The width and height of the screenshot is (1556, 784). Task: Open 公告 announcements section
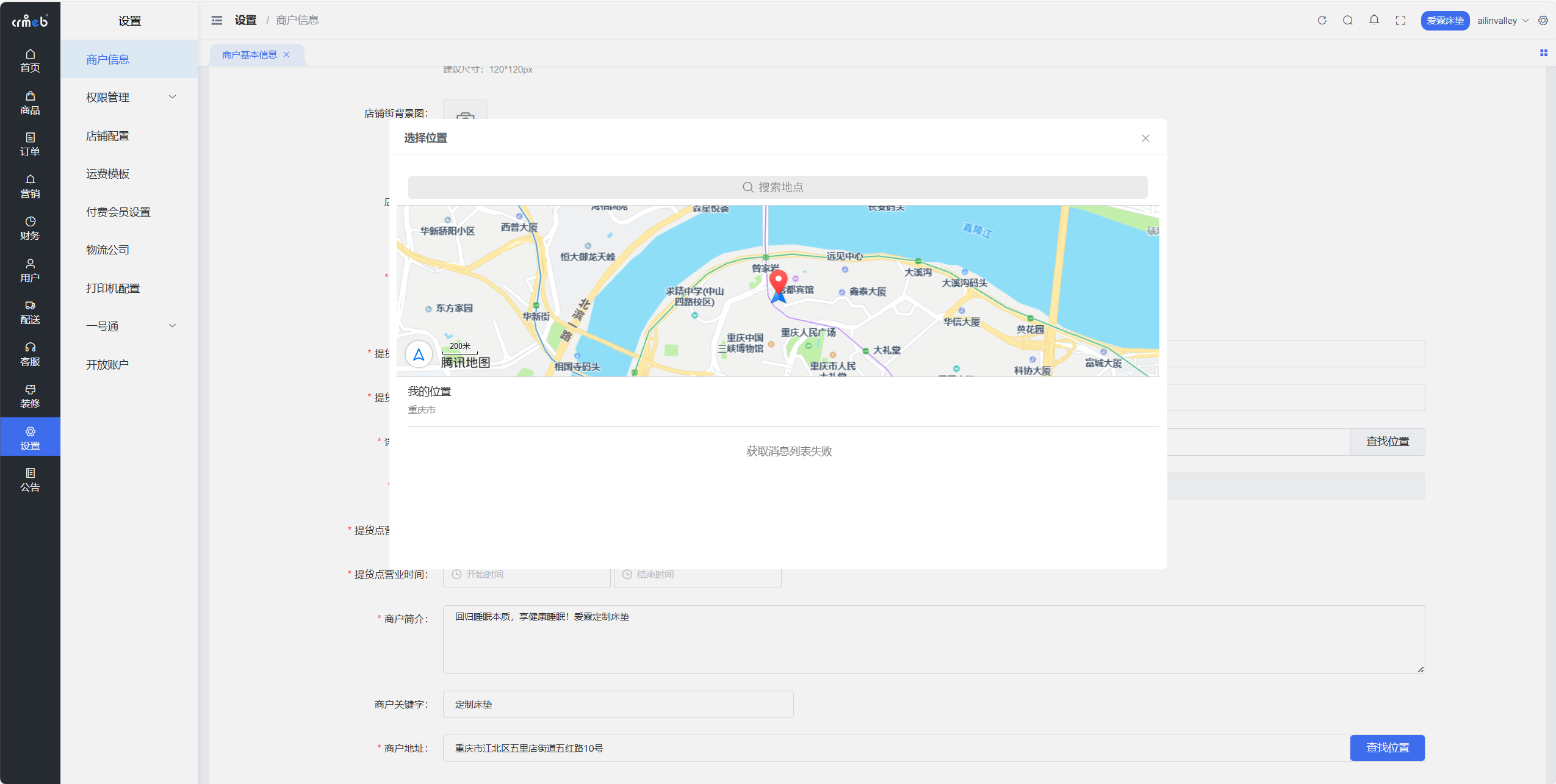(x=30, y=480)
